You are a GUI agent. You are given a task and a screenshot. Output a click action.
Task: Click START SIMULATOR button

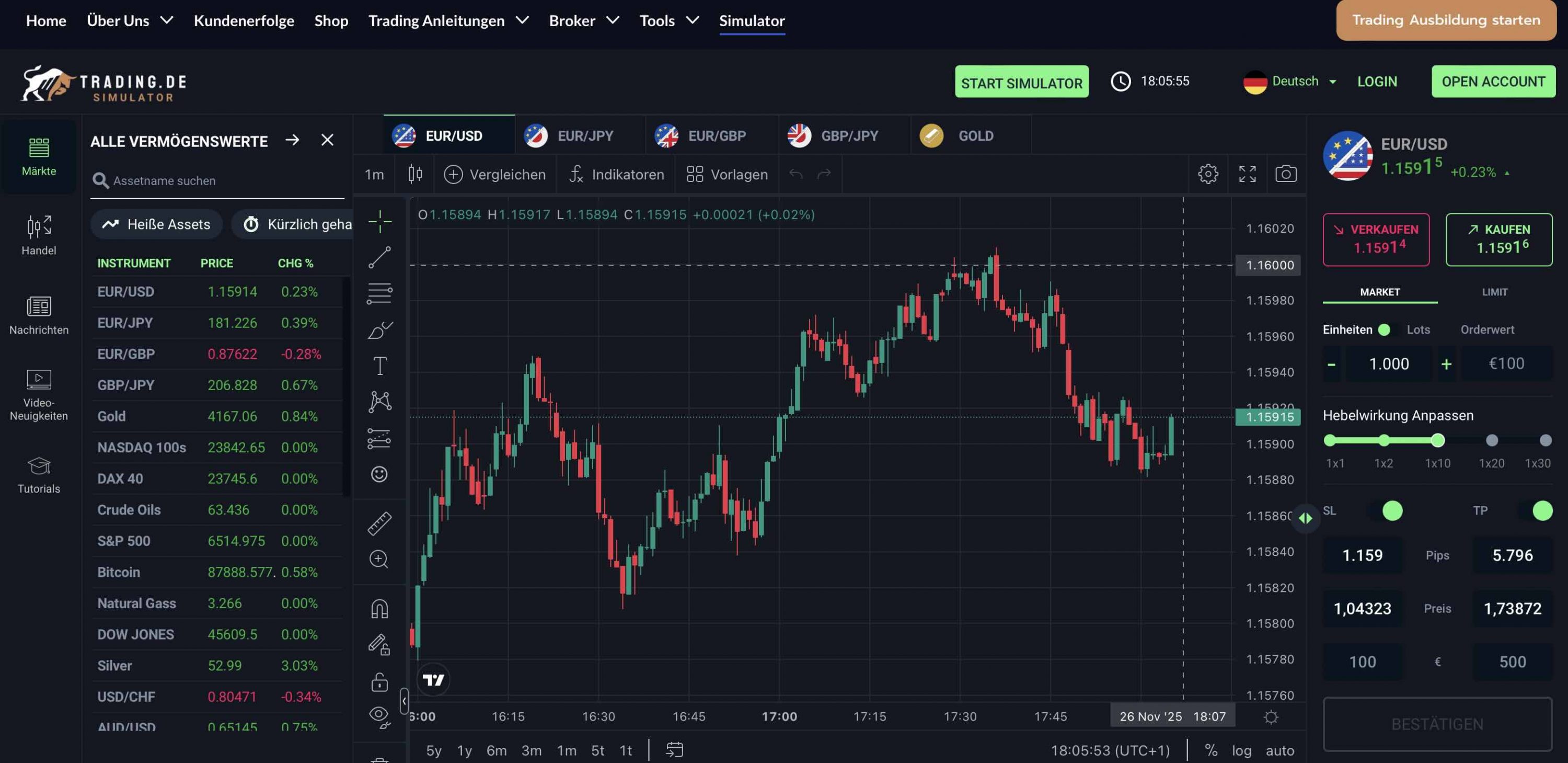[x=1021, y=82]
